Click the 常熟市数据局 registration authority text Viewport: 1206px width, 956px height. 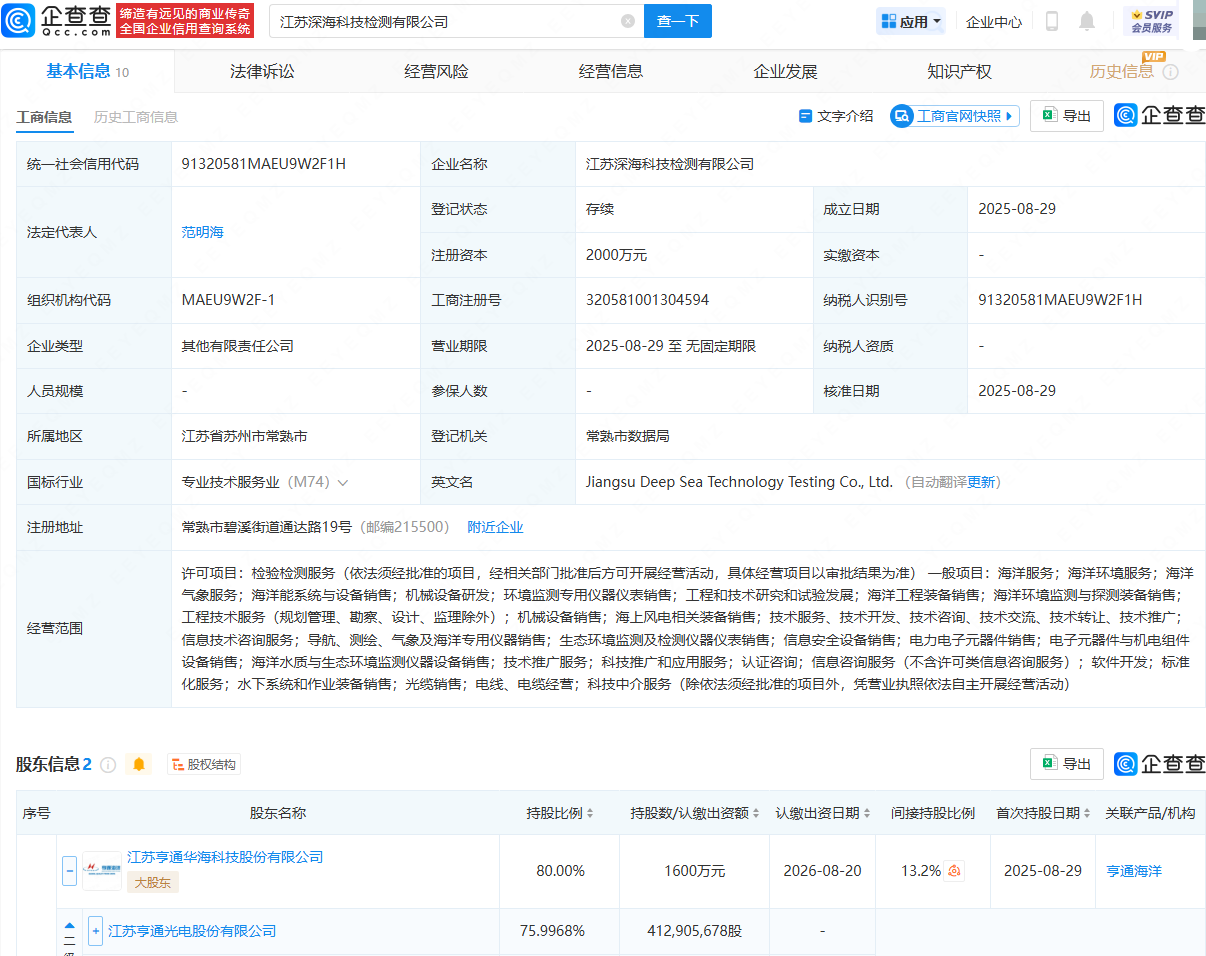(627, 436)
